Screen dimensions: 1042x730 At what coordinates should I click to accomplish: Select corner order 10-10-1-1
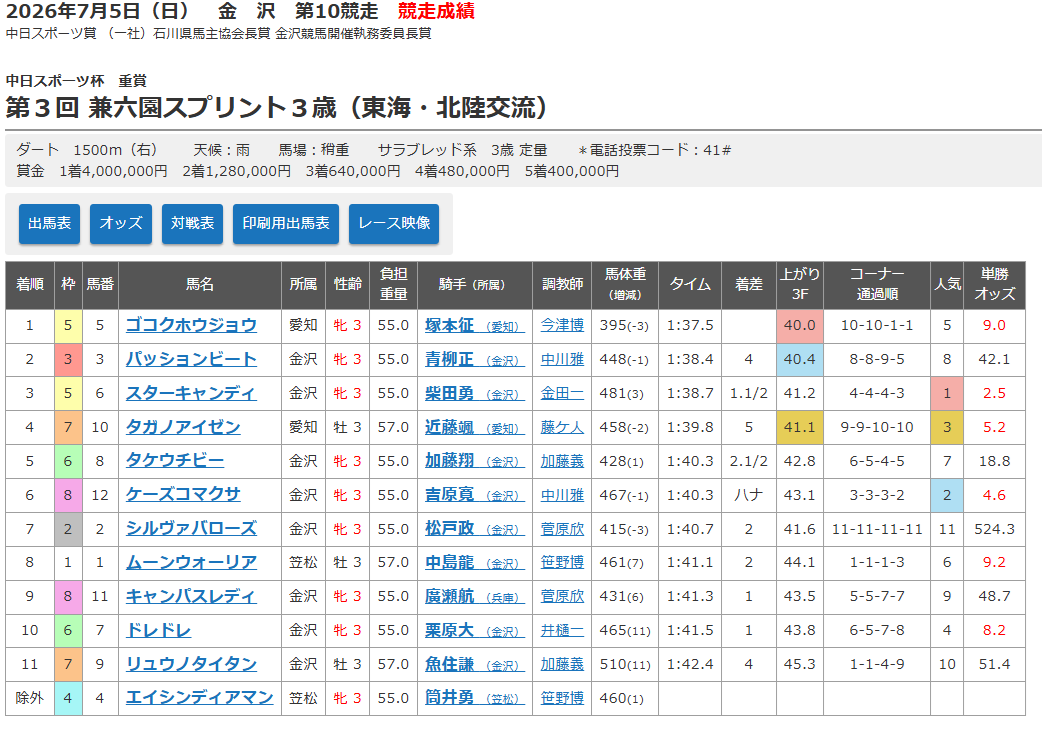click(x=877, y=325)
